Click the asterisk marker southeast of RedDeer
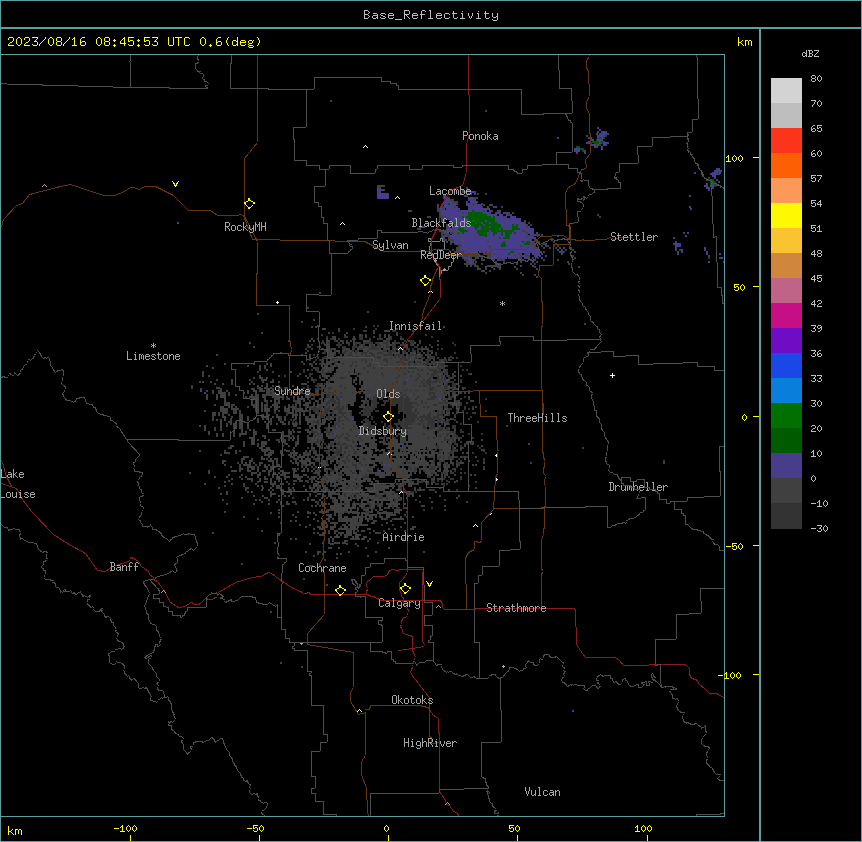 (502, 303)
